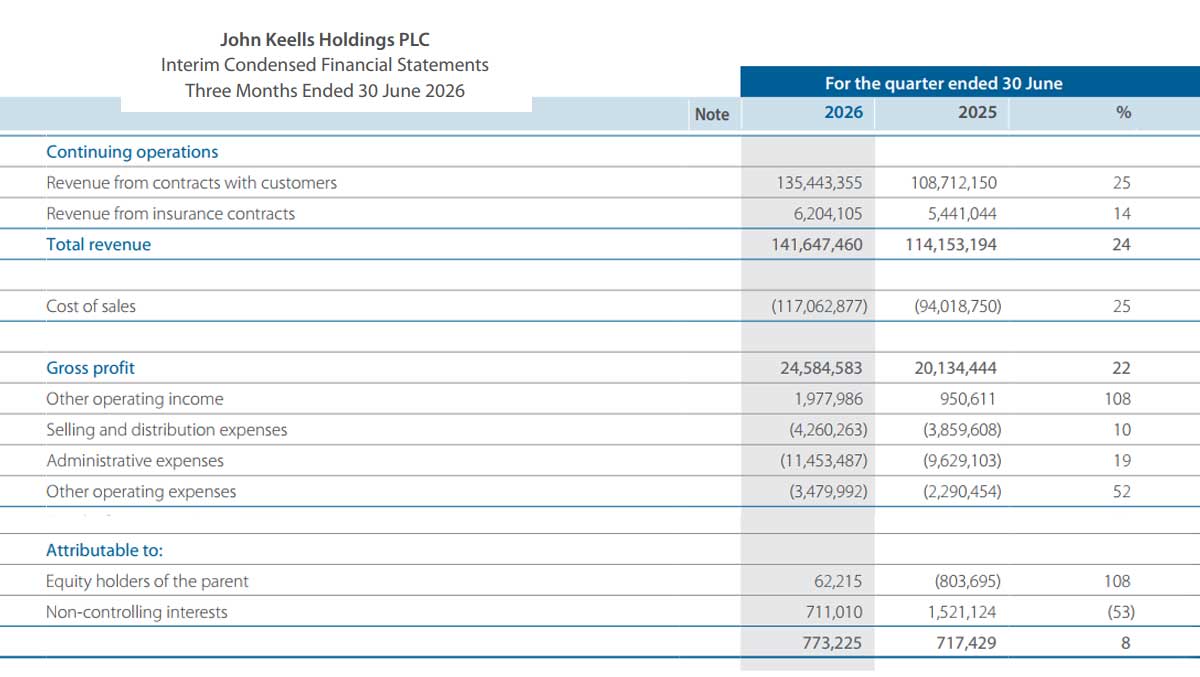
Task: Click 'For the quarter ended 30 June' header
Action: (x=943, y=84)
